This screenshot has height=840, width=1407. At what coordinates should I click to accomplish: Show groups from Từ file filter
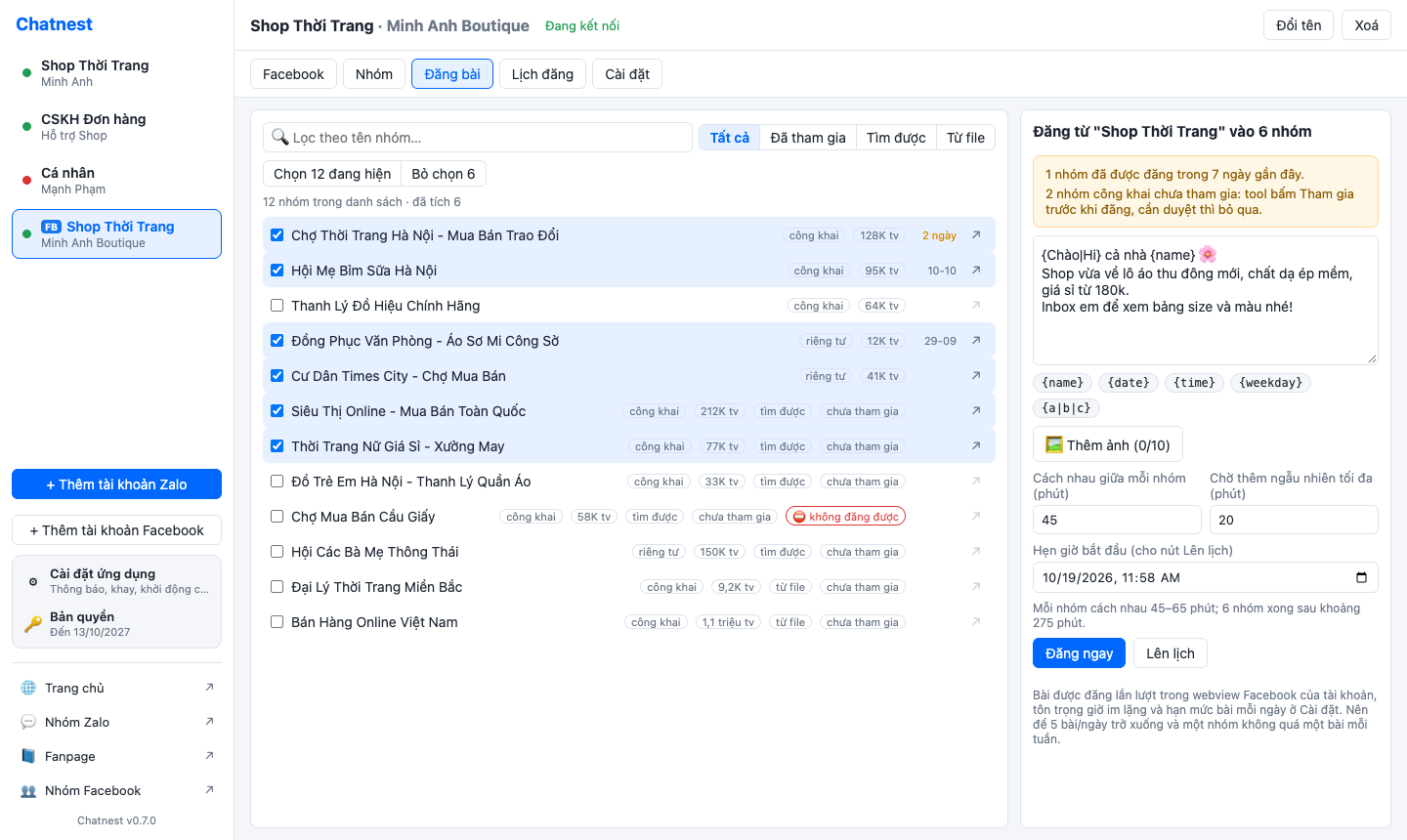965,138
